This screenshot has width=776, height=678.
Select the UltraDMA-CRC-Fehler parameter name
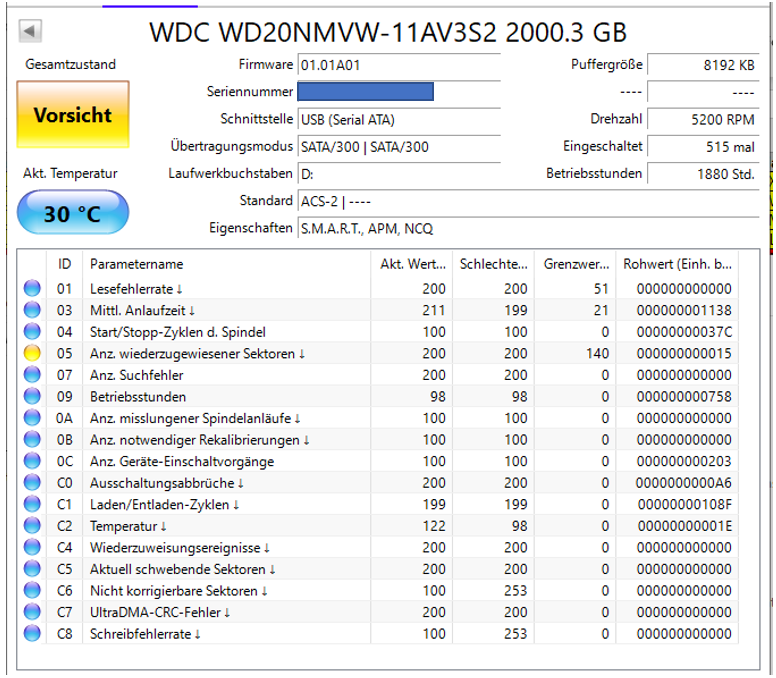coord(160,612)
